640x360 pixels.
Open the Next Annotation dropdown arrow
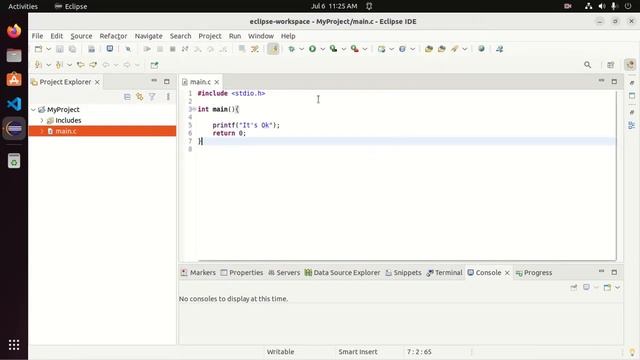point(48,65)
